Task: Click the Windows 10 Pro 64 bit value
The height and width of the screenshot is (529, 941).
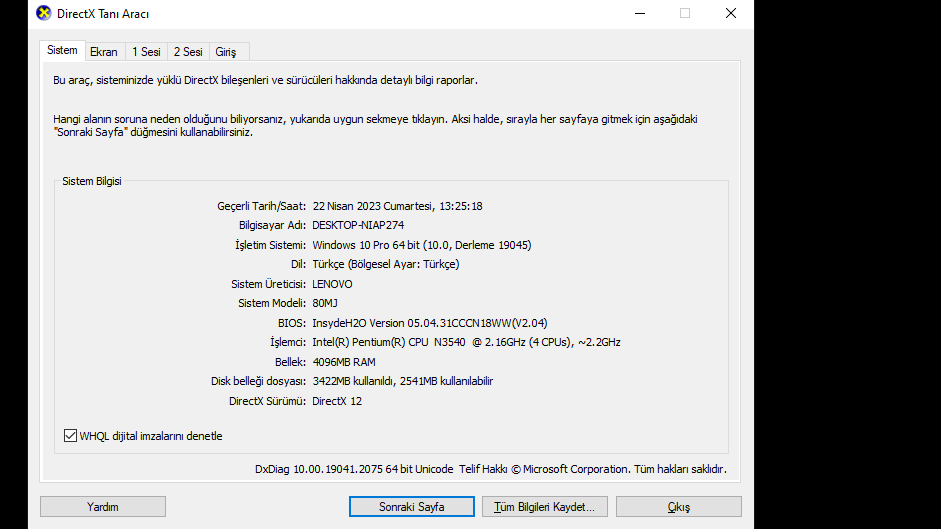Action: (x=422, y=245)
